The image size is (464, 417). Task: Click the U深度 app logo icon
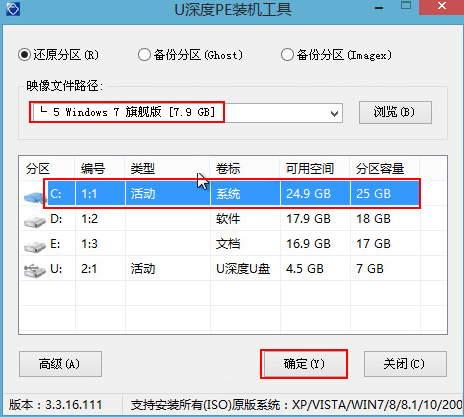(x=13, y=9)
